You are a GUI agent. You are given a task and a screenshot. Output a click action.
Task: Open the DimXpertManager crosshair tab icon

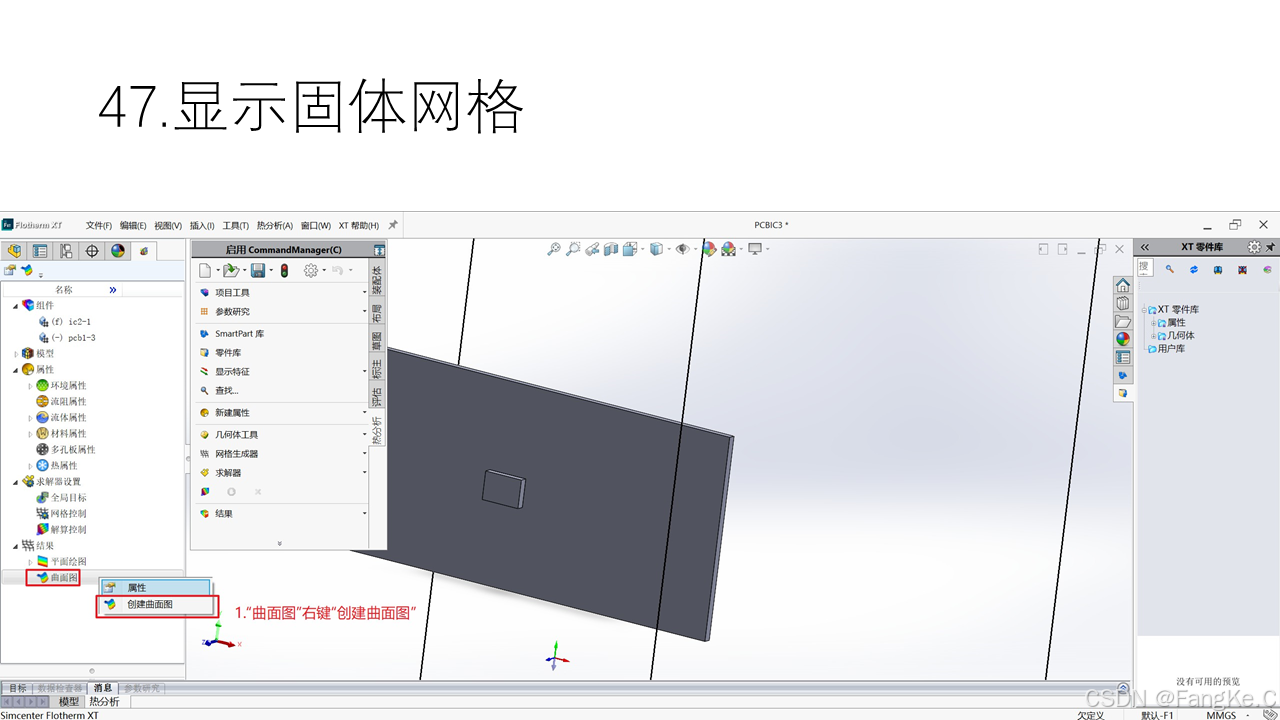coord(92,251)
